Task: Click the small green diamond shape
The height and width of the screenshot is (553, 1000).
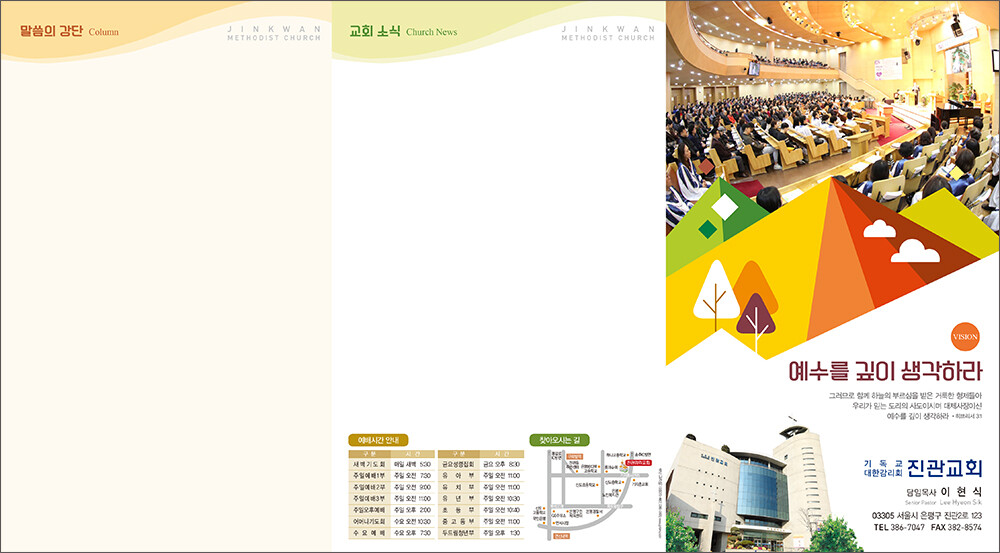Action: 708,229
